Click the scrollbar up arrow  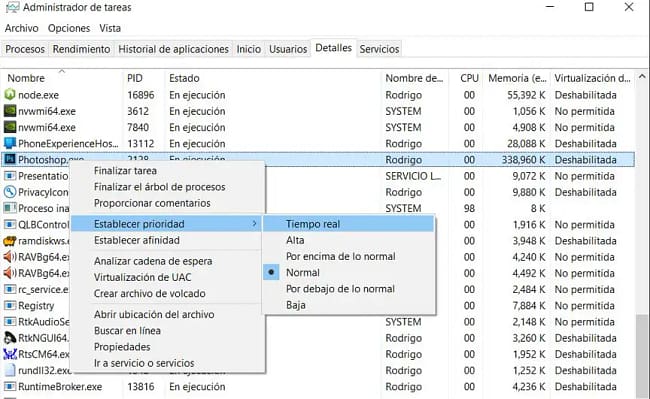(642, 77)
